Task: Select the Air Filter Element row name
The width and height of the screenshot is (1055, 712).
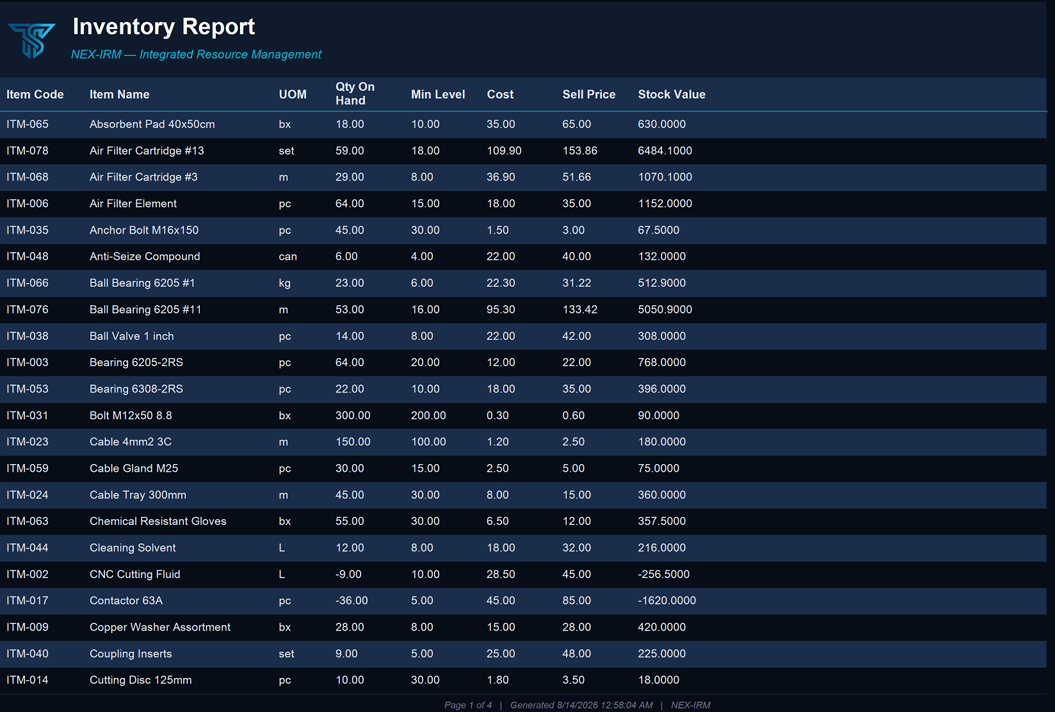Action: [133, 204]
